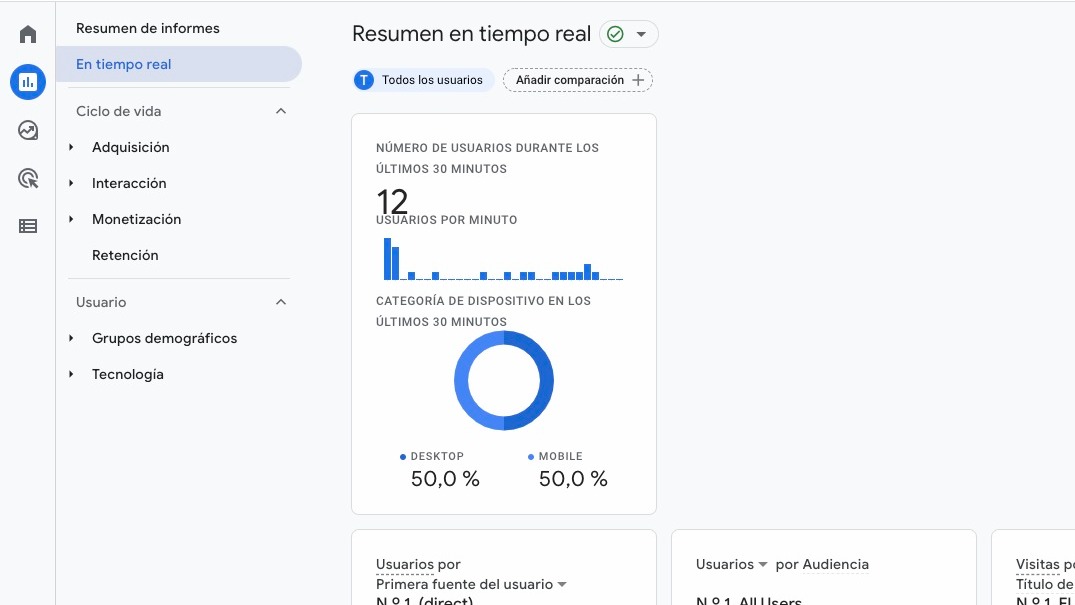Open the Explore trend-line icon
The height and width of the screenshot is (605, 1075).
28,130
